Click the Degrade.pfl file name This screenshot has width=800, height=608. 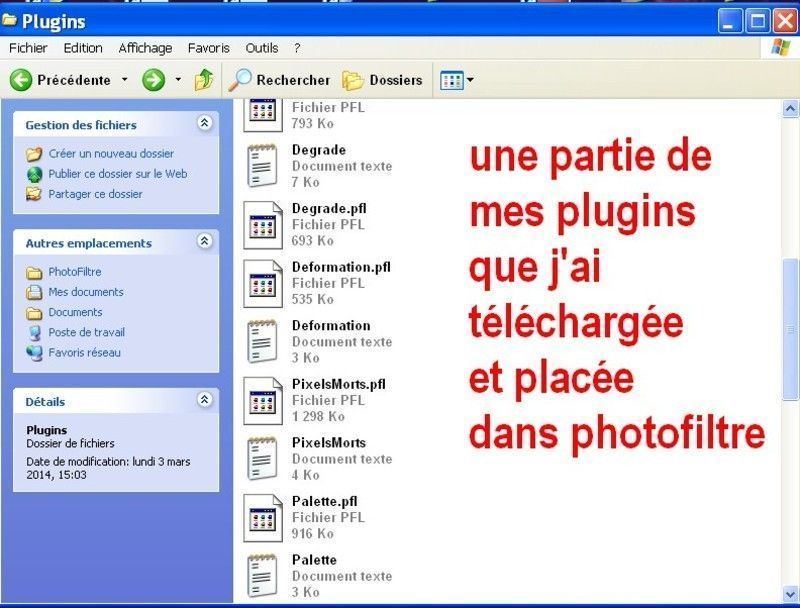(x=329, y=209)
